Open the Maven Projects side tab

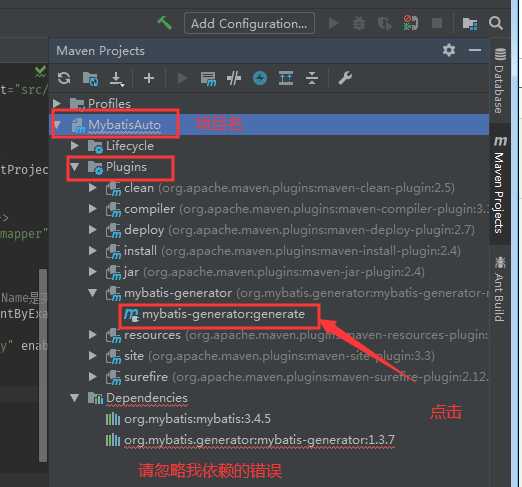pyautogui.click(x=500, y=184)
